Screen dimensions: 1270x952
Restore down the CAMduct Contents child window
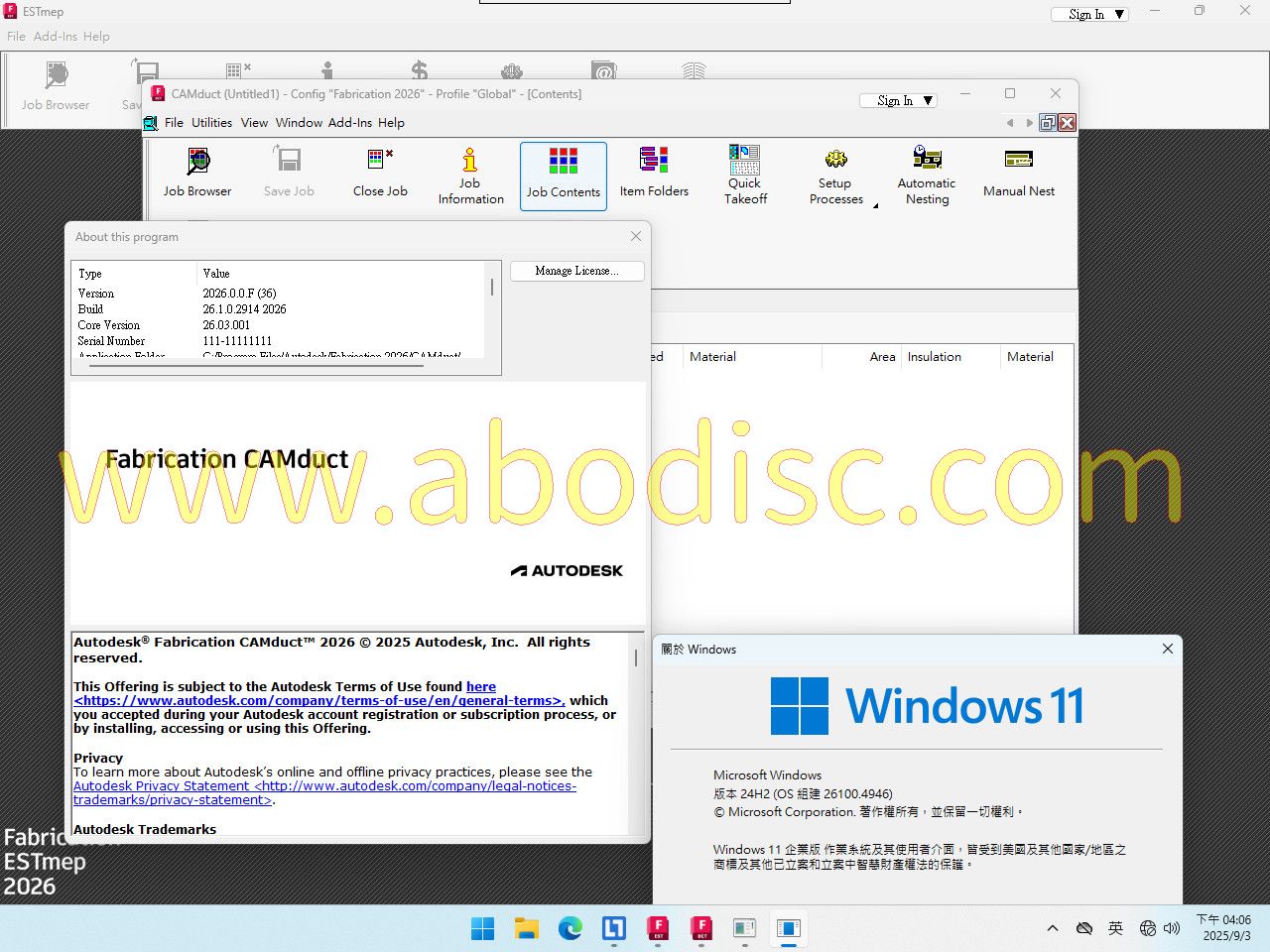click(1048, 123)
